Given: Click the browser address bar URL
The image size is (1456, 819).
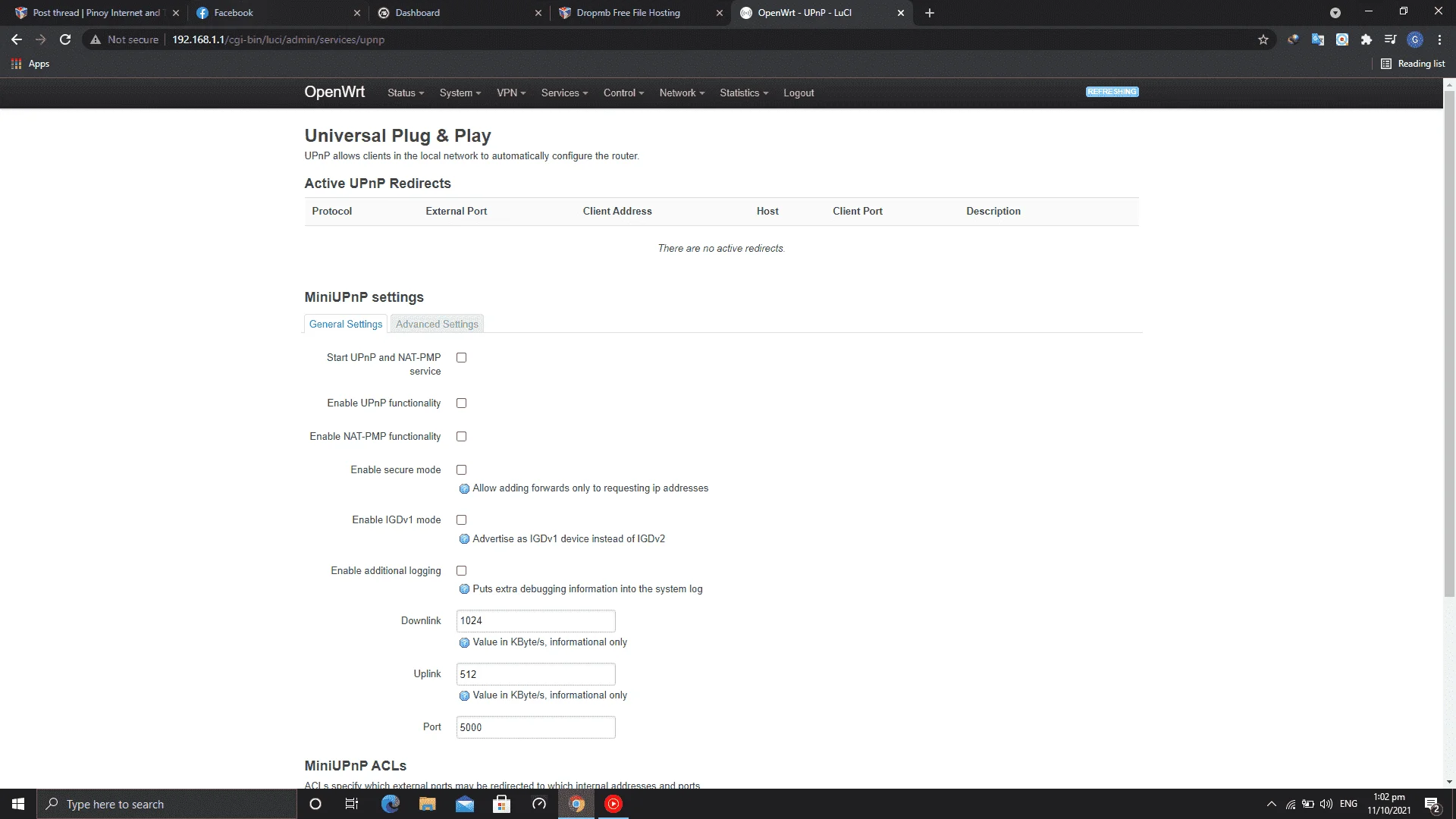Looking at the screenshot, I should pyautogui.click(x=278, y=39).
